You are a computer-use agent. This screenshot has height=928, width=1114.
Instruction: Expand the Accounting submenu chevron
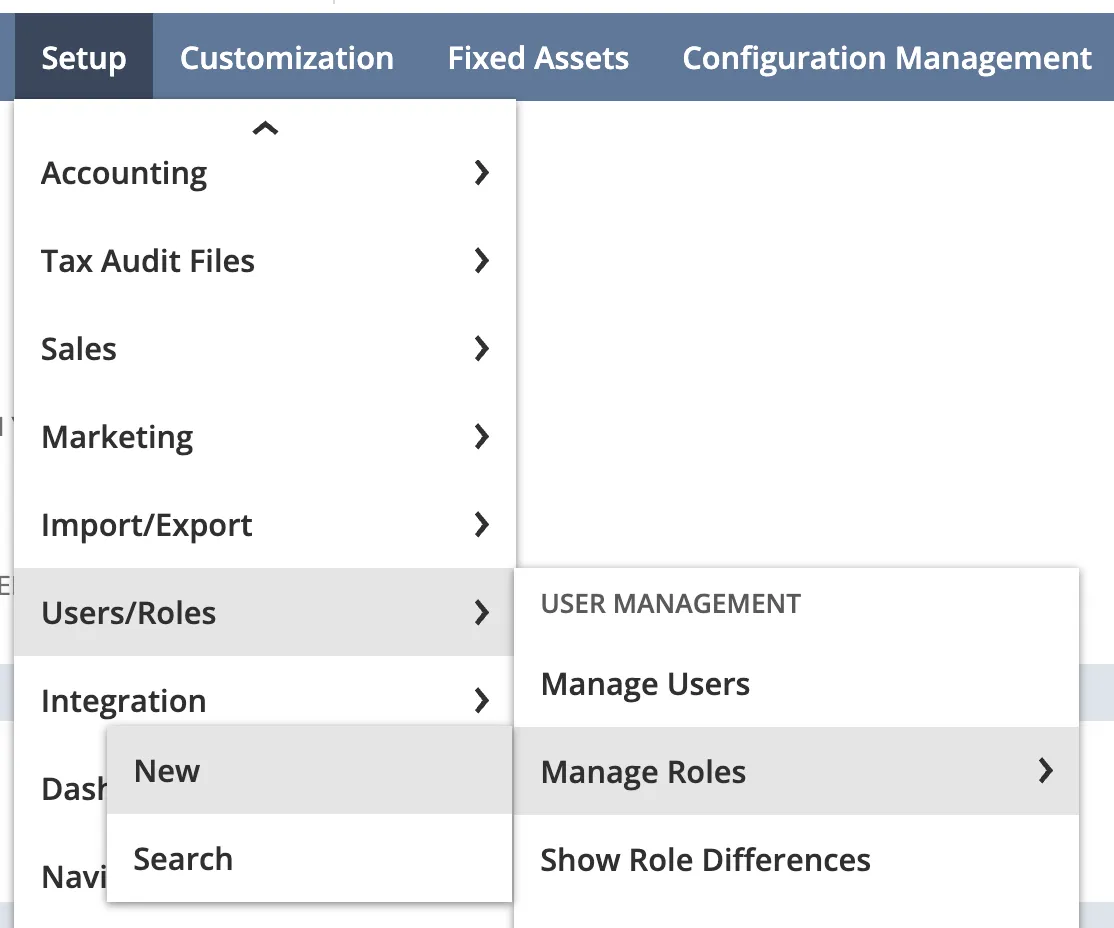(482, 173)
